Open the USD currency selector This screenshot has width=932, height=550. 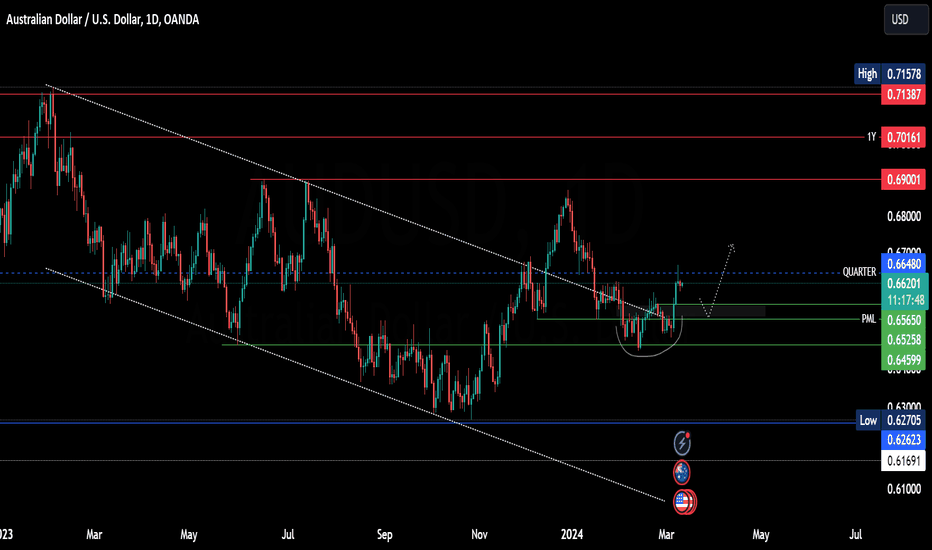[x=906, y=20]
